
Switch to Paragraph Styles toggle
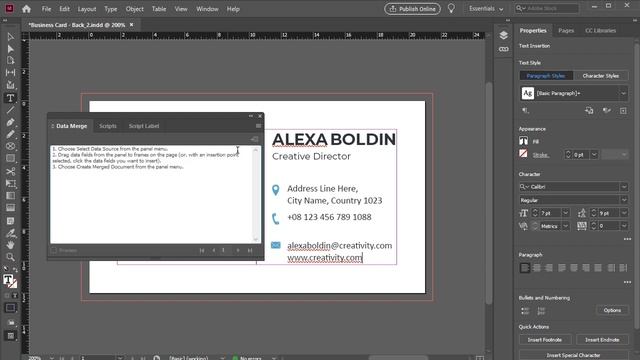coord(546,76)
